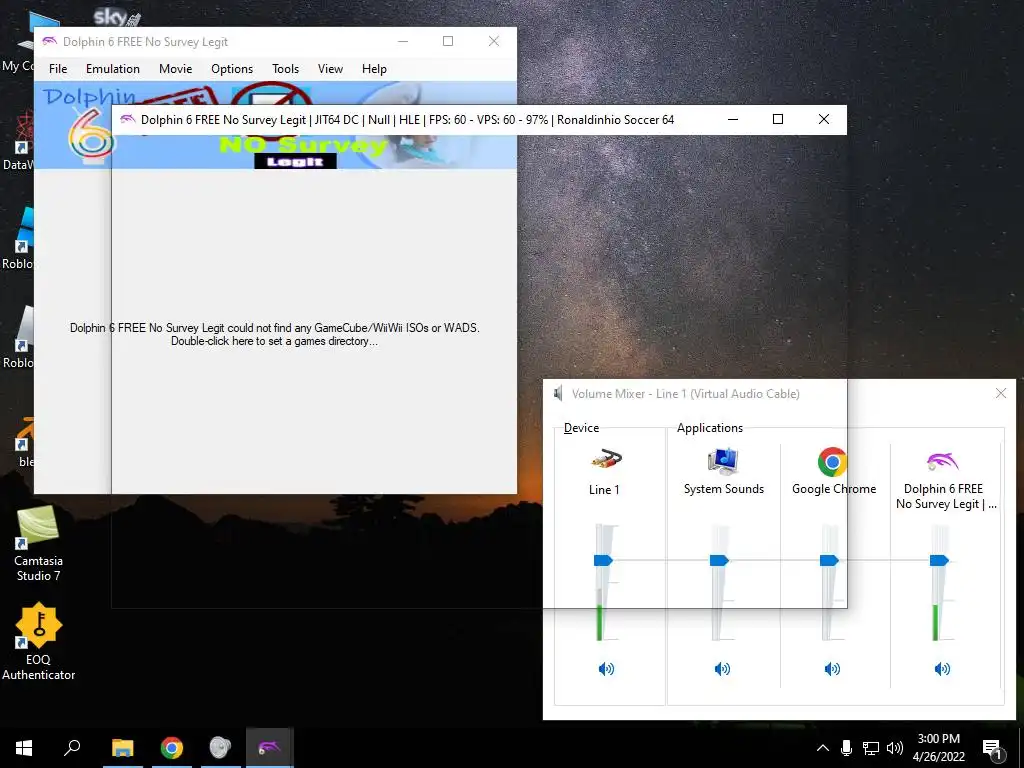
Task: Open the Movie menu
Action: tap(175, 69)
